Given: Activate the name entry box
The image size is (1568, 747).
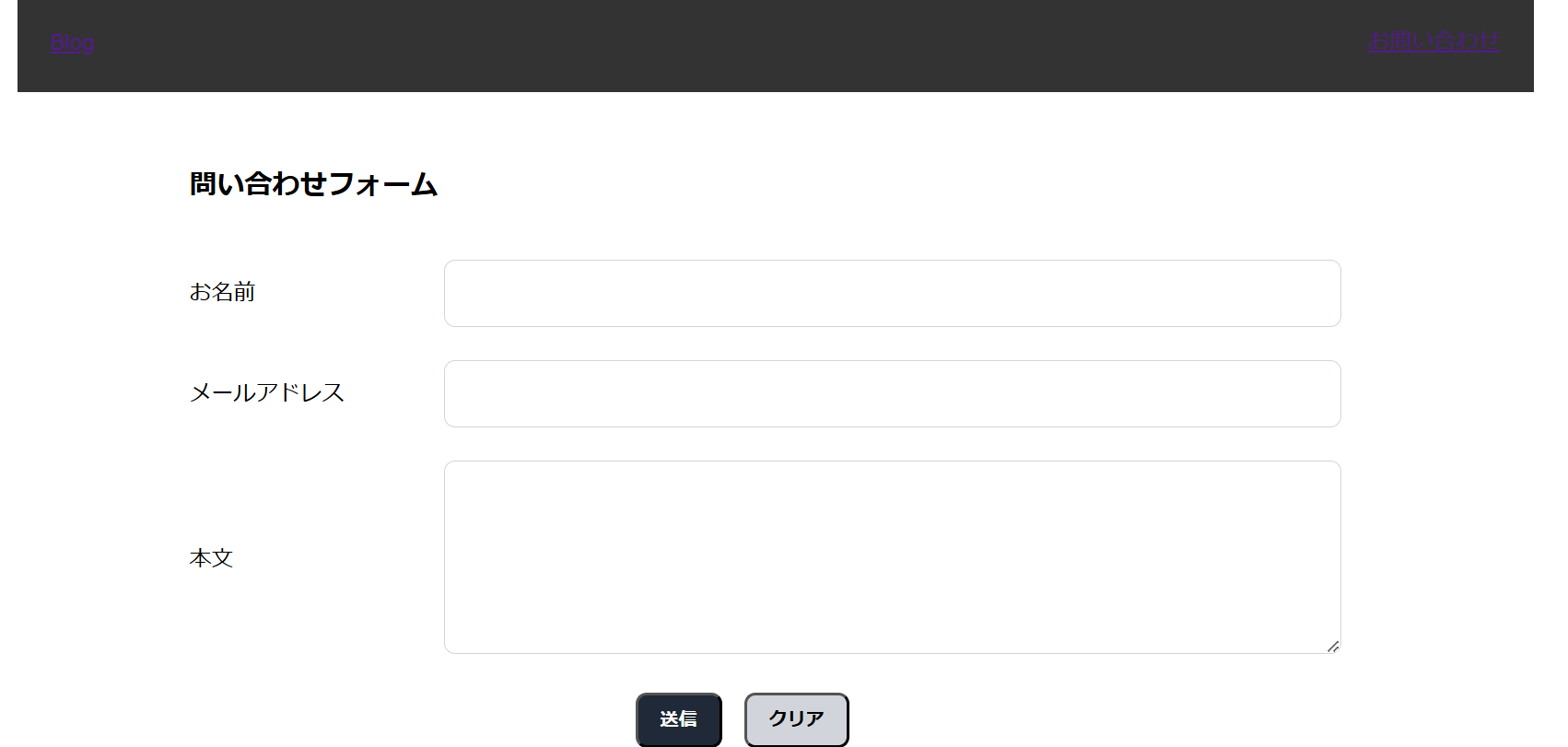Looking at the screenshot, I should coord(892,293).
